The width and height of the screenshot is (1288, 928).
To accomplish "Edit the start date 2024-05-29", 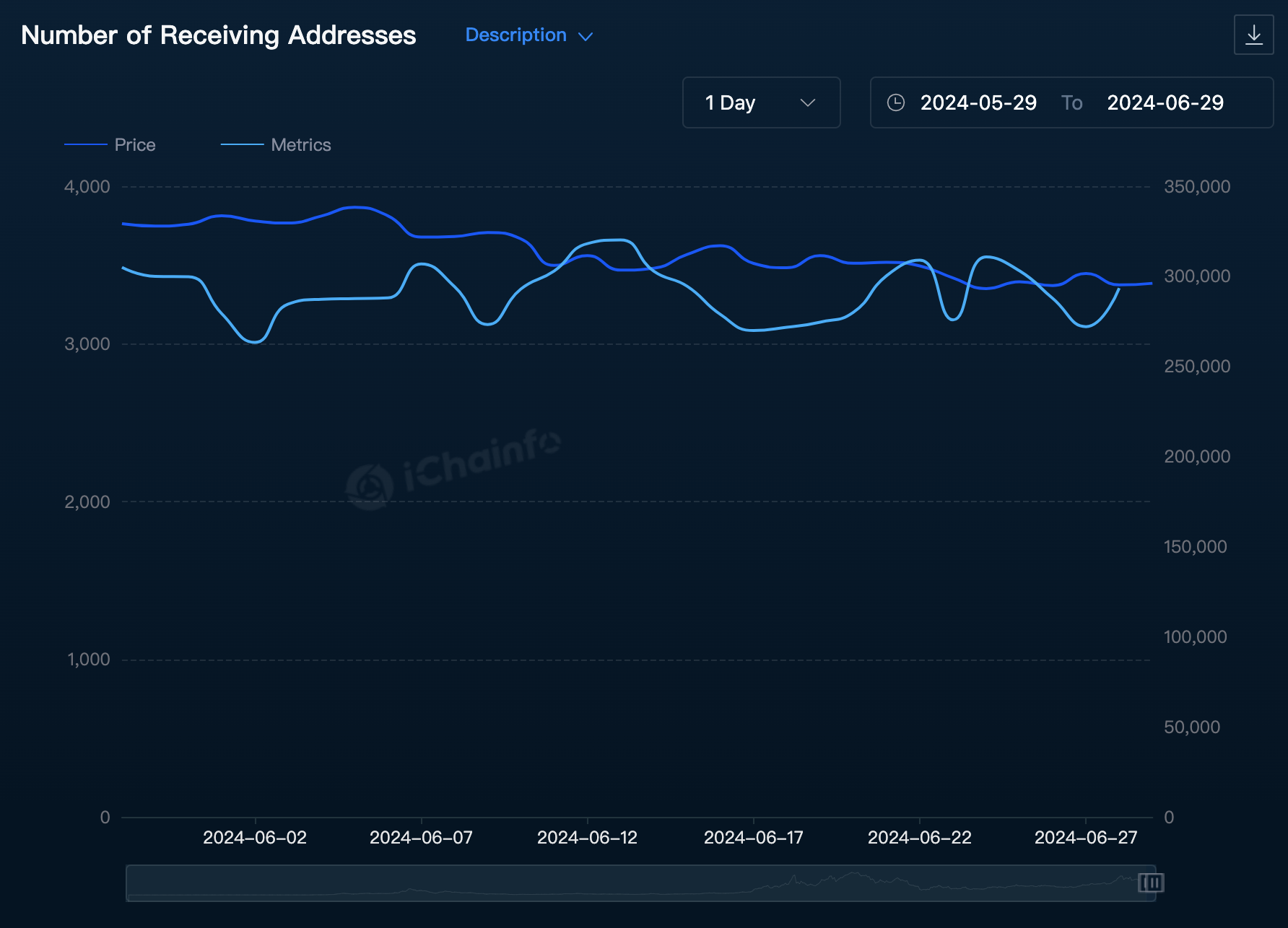I will pyautogui.click(x=978, y=102).
